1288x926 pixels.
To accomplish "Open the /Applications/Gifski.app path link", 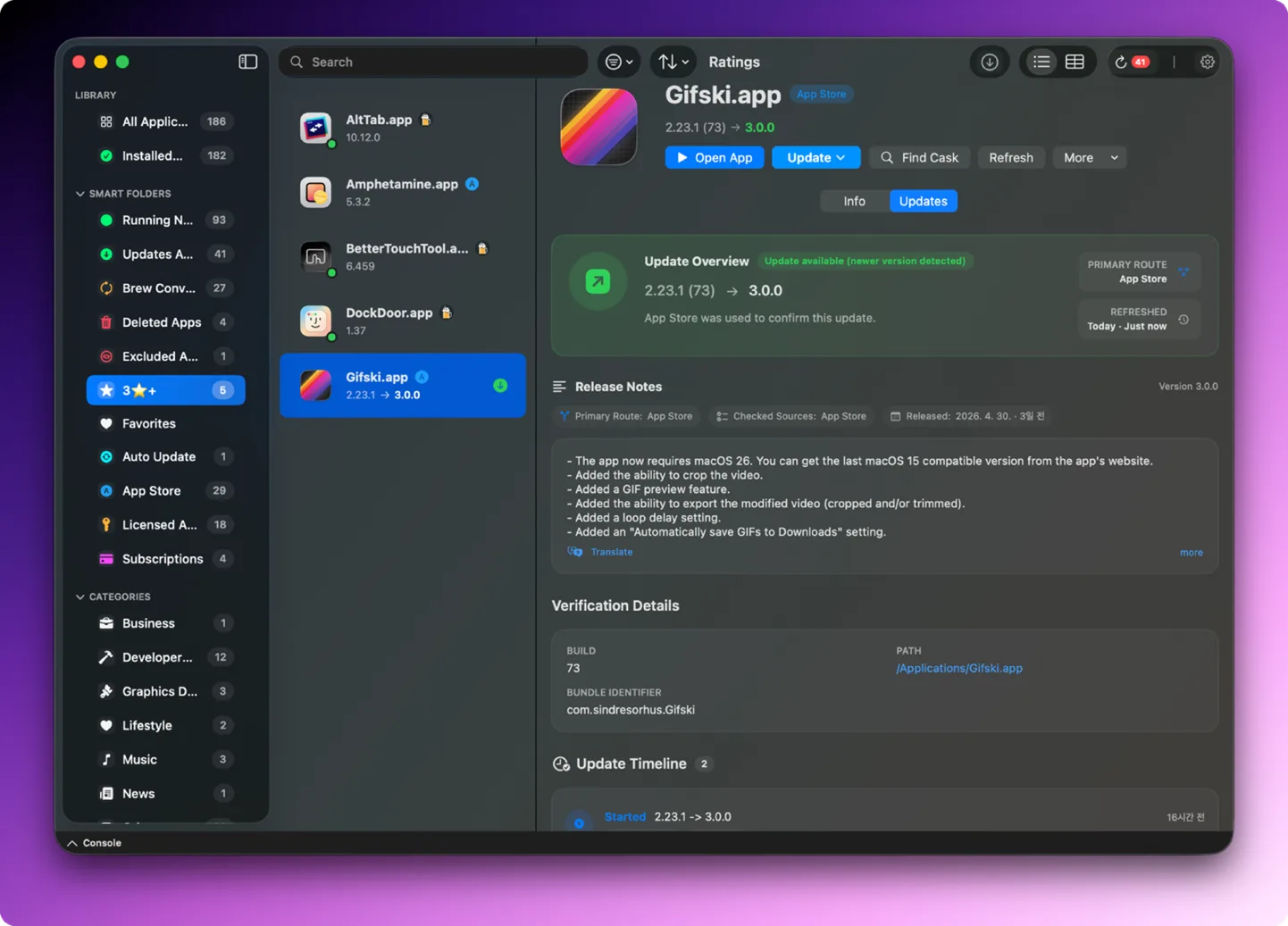I will coord(959,668).
